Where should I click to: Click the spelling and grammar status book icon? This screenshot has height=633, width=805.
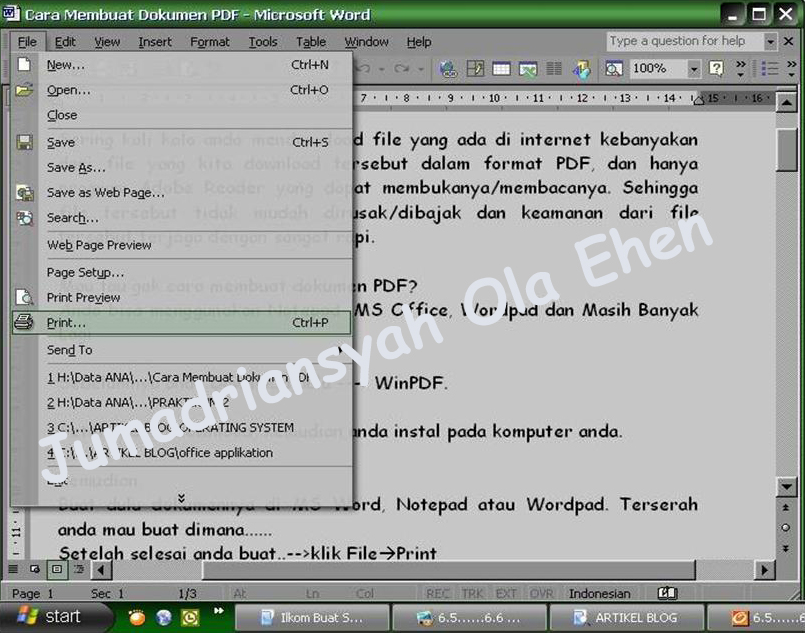click(x=667, y=593)
